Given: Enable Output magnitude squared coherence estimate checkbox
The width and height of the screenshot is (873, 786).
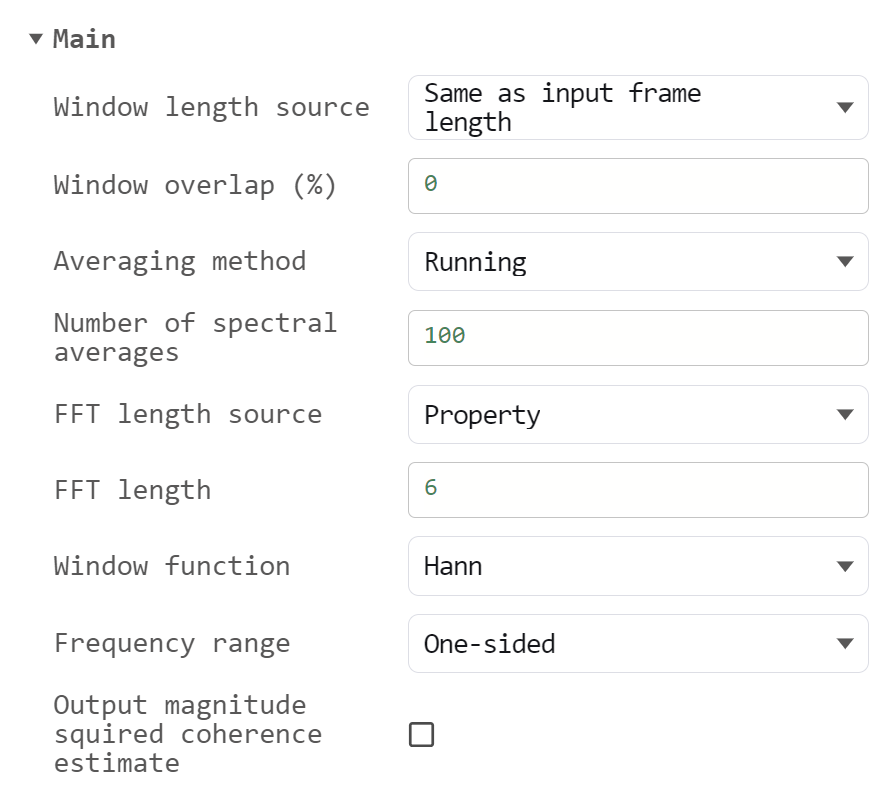Looking at the screenshot, I should [x=422, y=735].
